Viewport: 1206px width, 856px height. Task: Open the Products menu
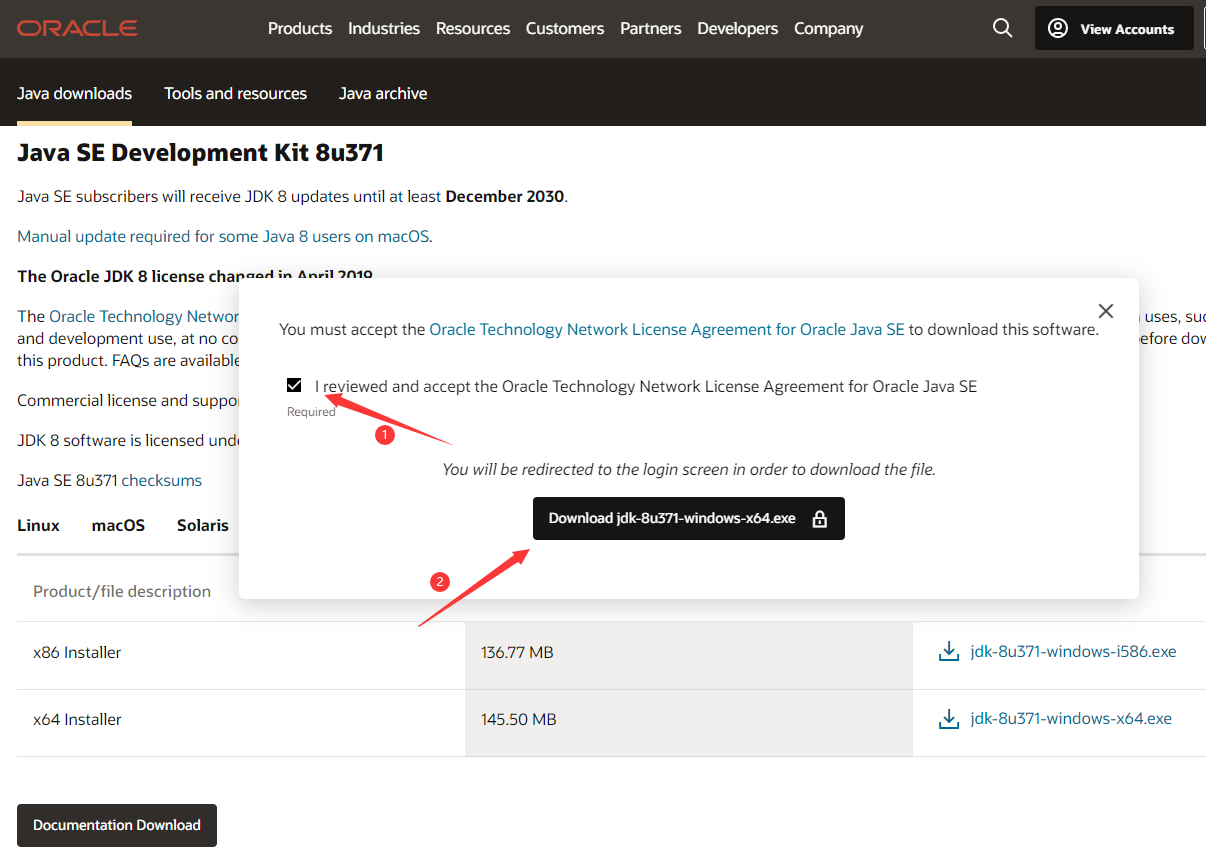300,28
